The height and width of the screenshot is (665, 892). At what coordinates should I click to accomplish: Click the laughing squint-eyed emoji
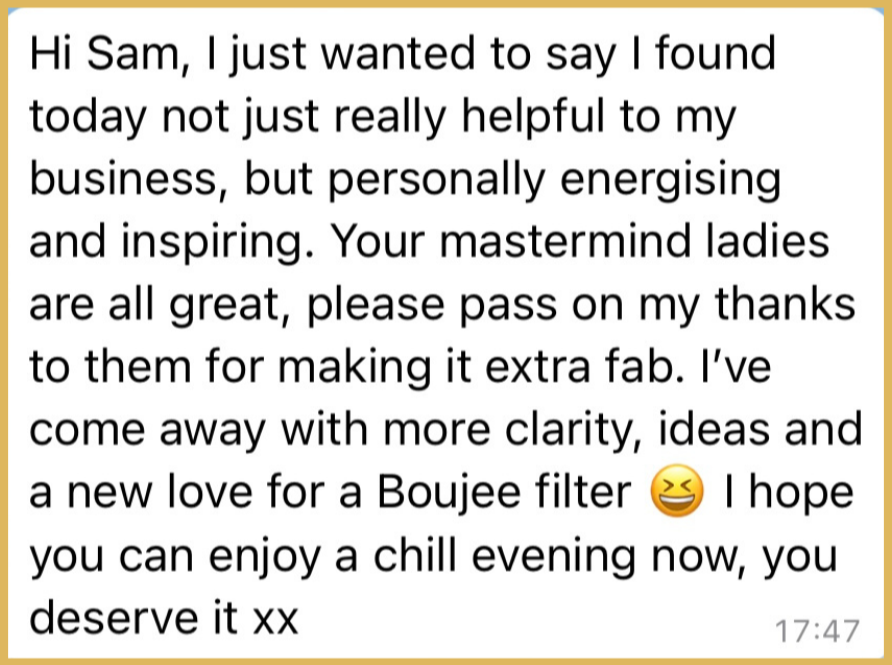click(x=676, y=490)
